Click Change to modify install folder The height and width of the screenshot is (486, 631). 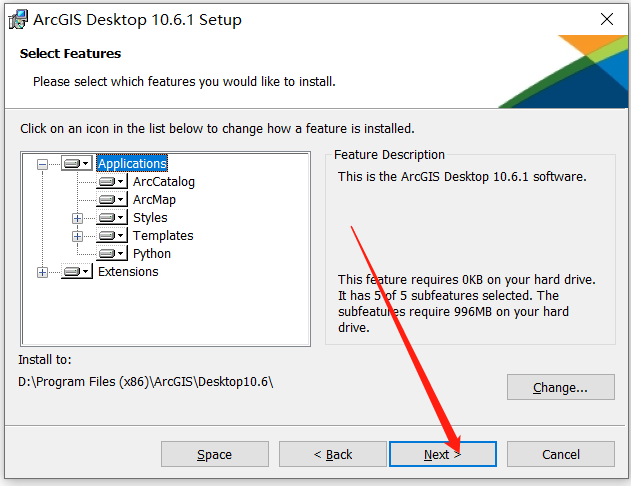[x=561, y=387]
